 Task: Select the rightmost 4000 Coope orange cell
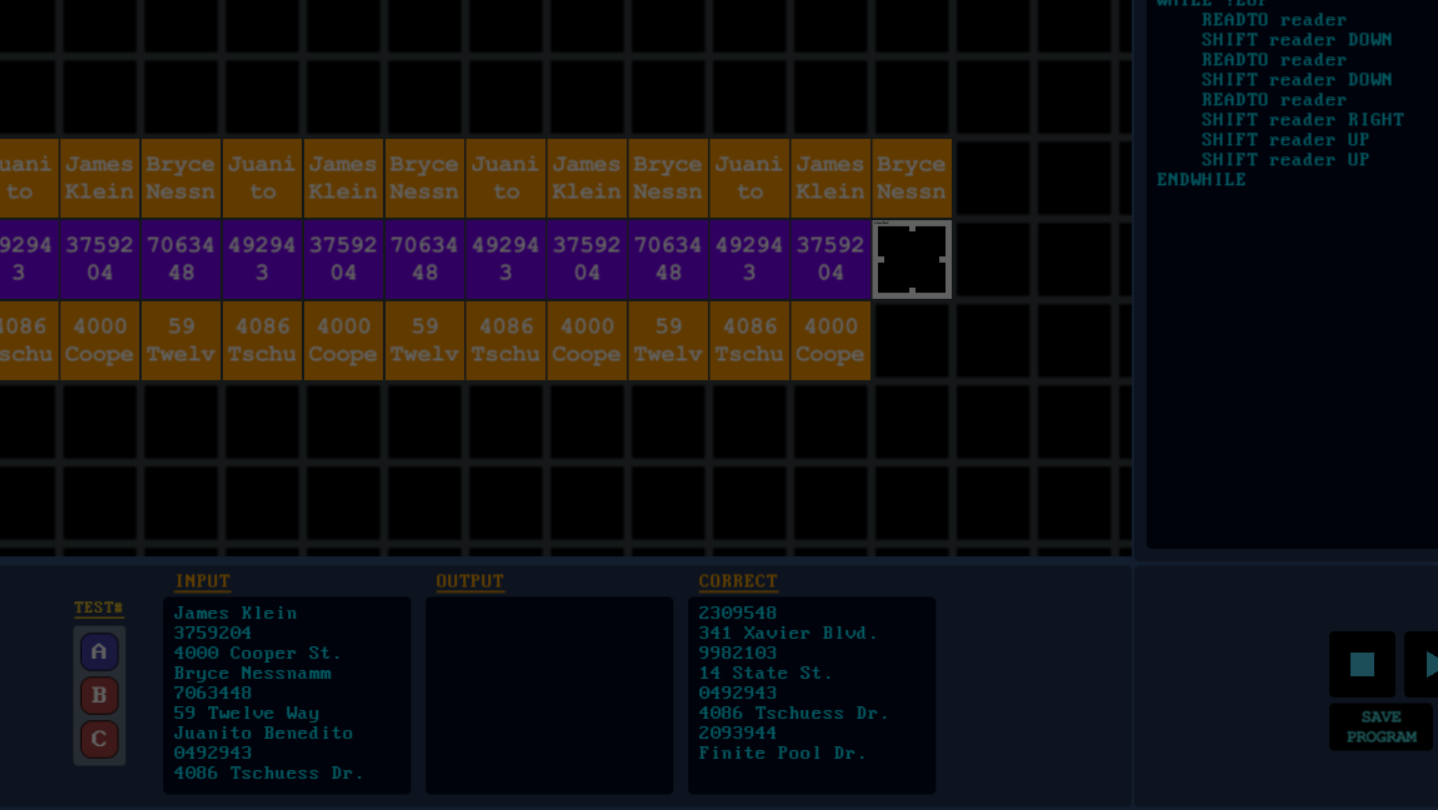coord(830,341)
